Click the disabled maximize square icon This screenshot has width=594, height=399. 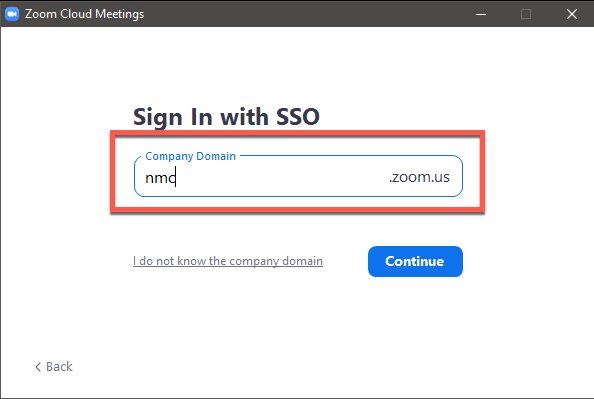526,14
